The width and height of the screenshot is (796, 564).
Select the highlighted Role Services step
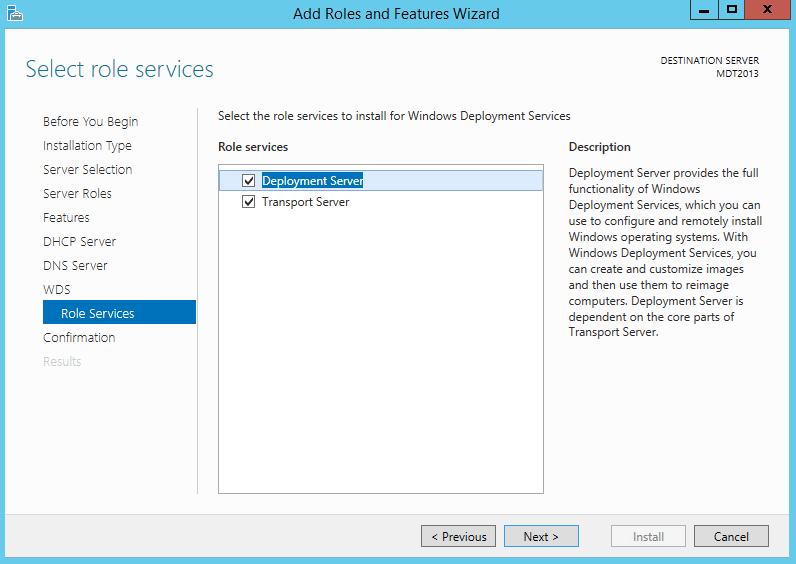pyautogui.click(x=119, y=312)
